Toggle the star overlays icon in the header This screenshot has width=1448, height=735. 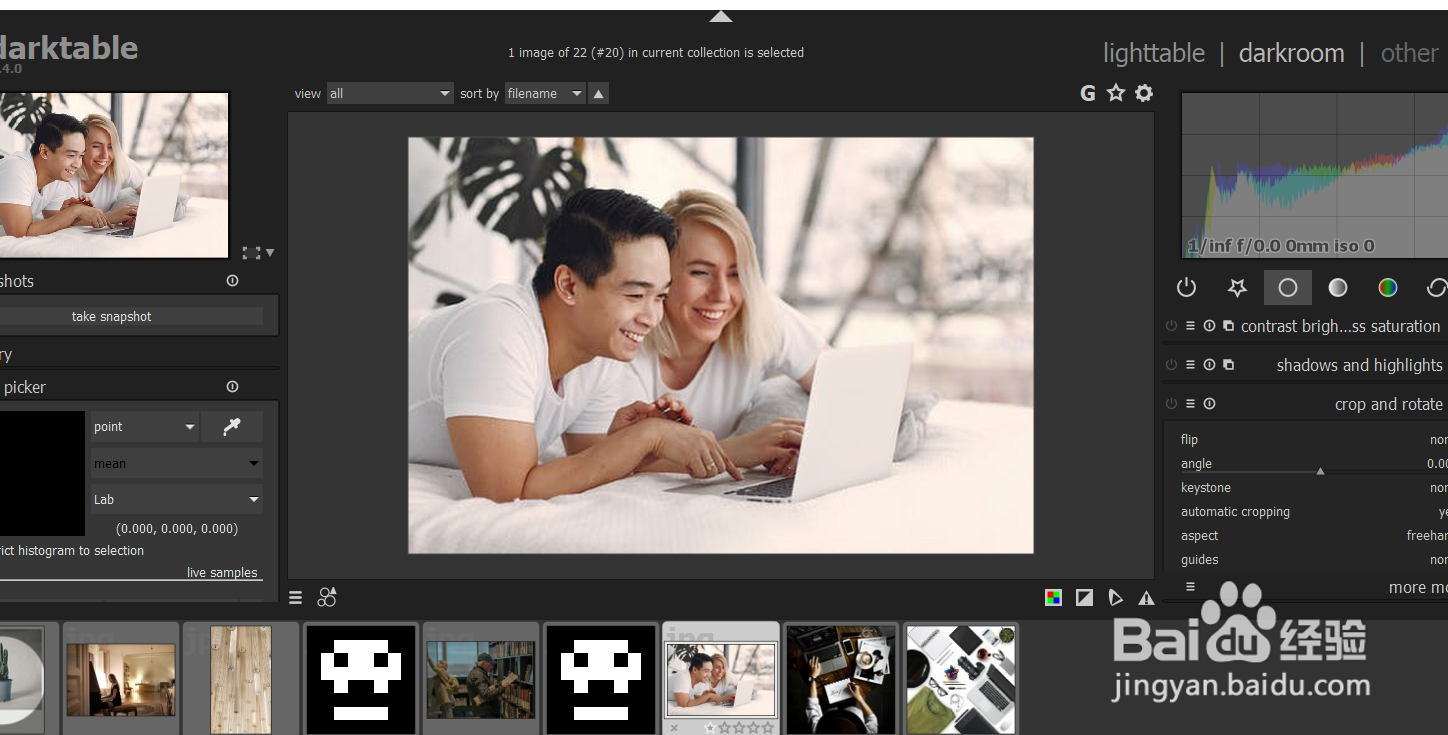tap(1116, 93)
